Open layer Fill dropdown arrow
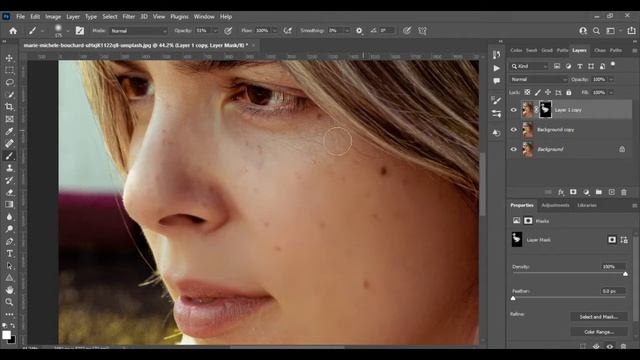This screenshot has width=640, height=360. click(611, 93)
